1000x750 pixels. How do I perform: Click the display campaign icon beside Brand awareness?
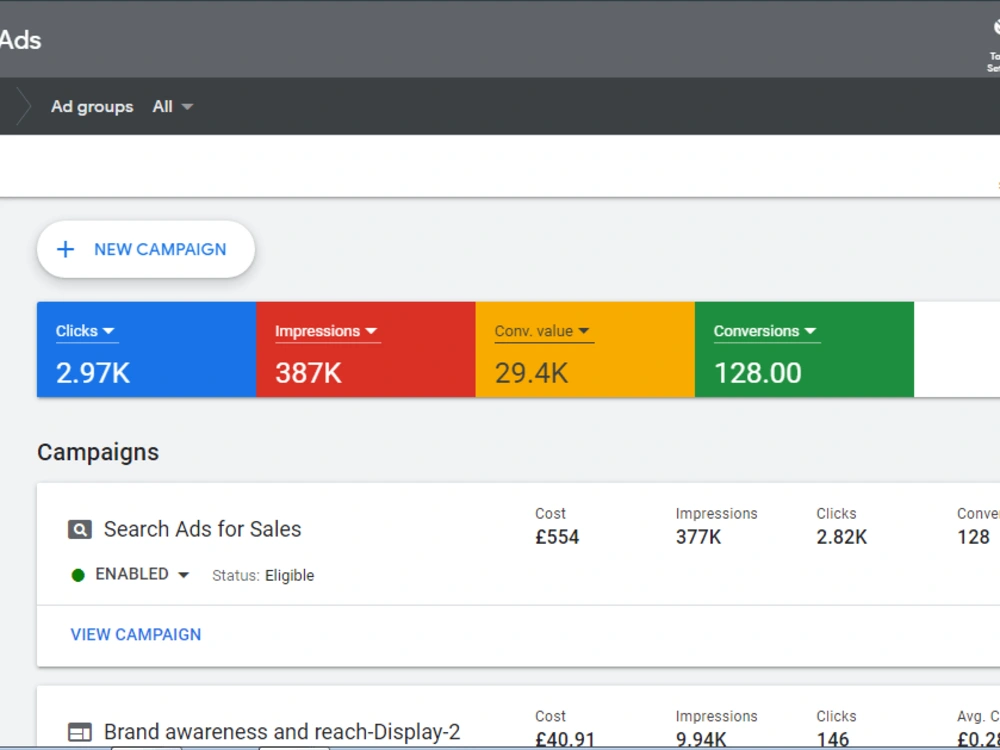[80, 732]
